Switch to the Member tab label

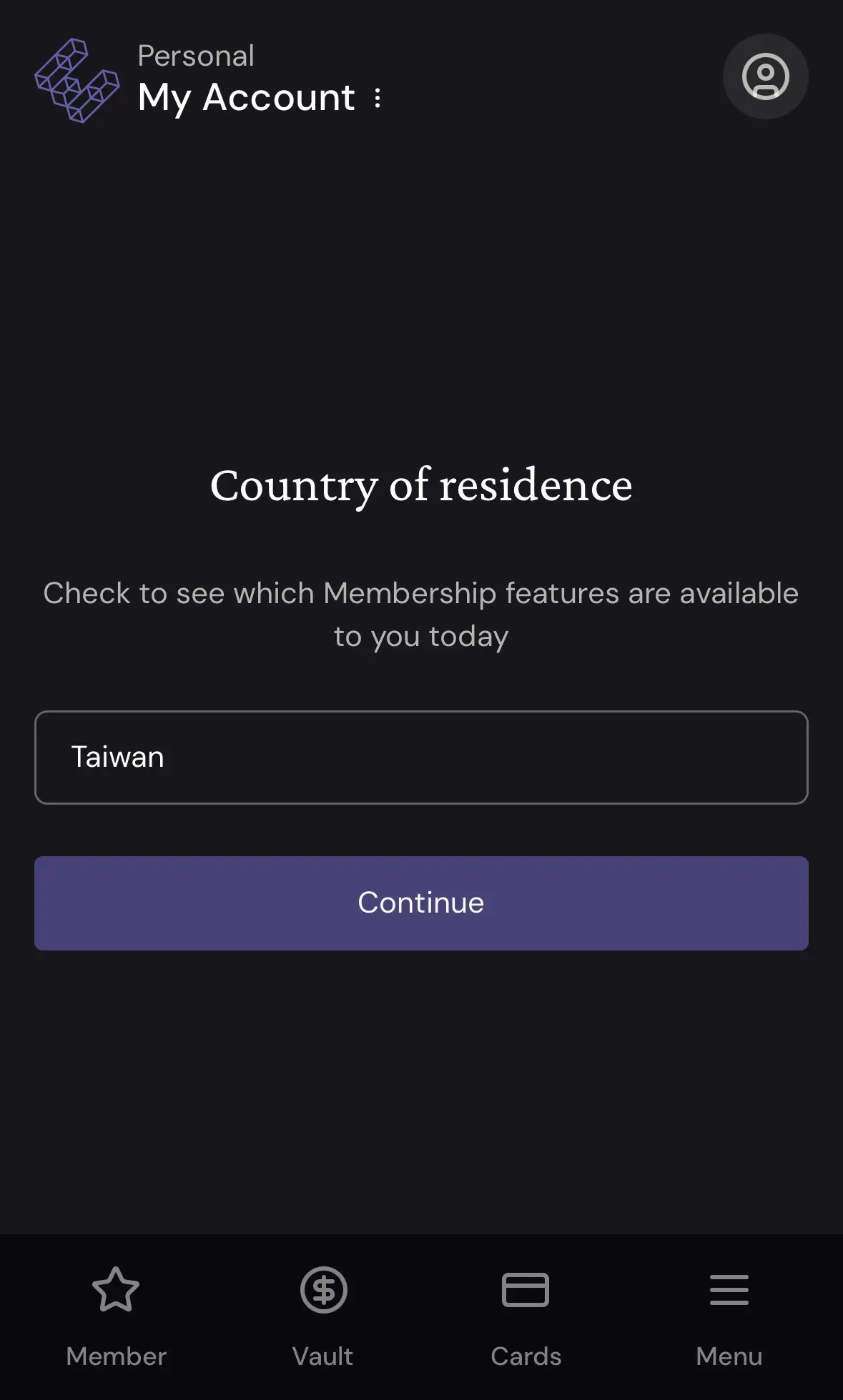click(x=116, y=1356)
